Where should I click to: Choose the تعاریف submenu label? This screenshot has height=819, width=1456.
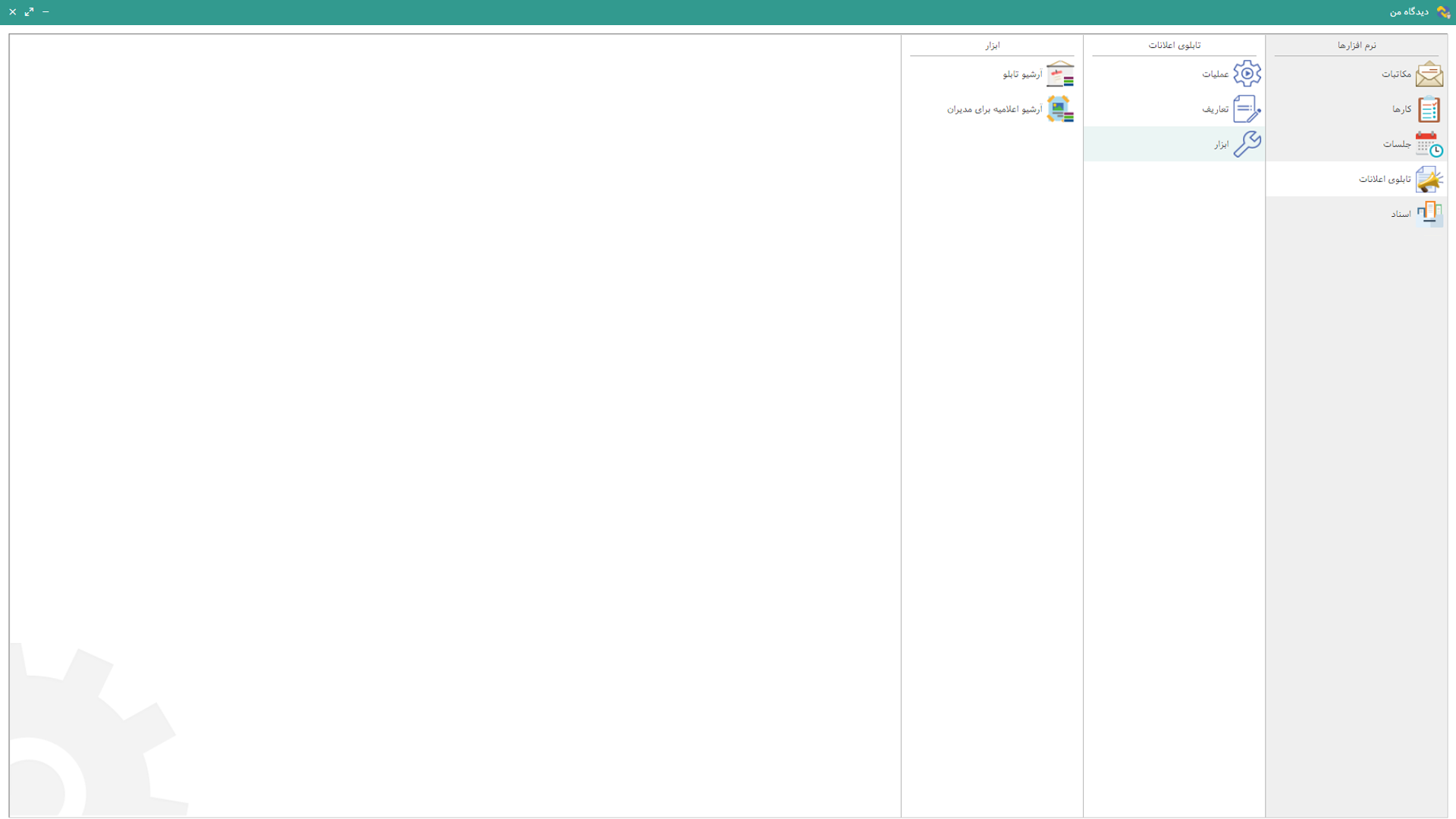1215,109
